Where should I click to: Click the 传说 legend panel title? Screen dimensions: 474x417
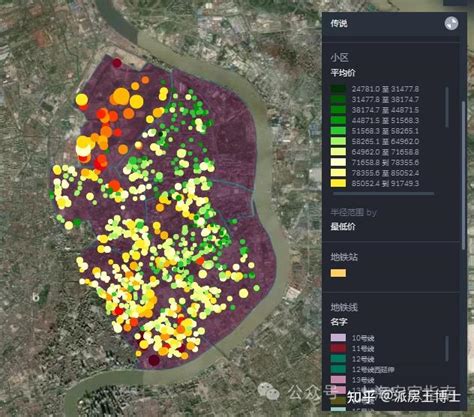click(x=339, y=23)
